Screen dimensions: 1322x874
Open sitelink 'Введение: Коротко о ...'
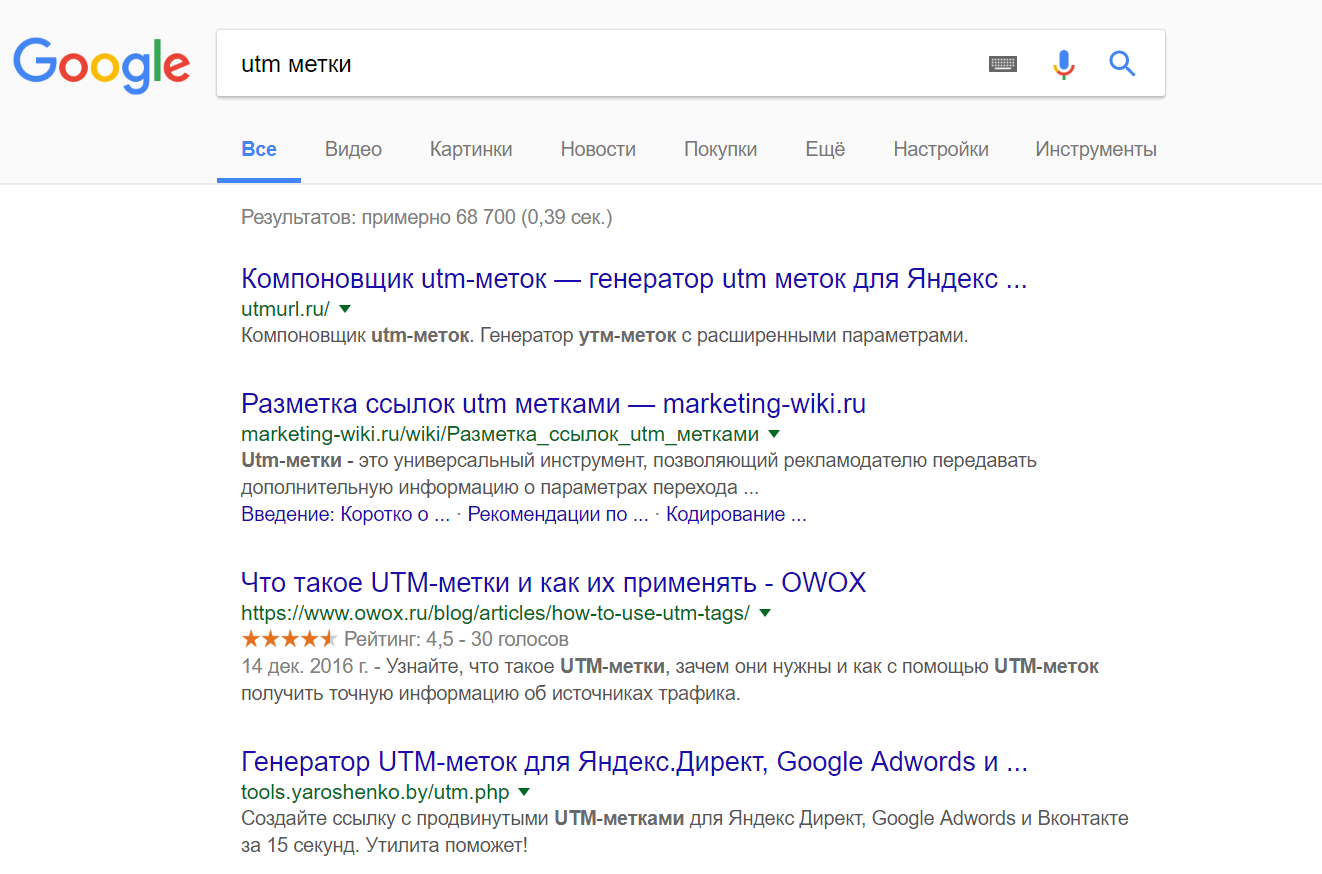pos(346,515)
